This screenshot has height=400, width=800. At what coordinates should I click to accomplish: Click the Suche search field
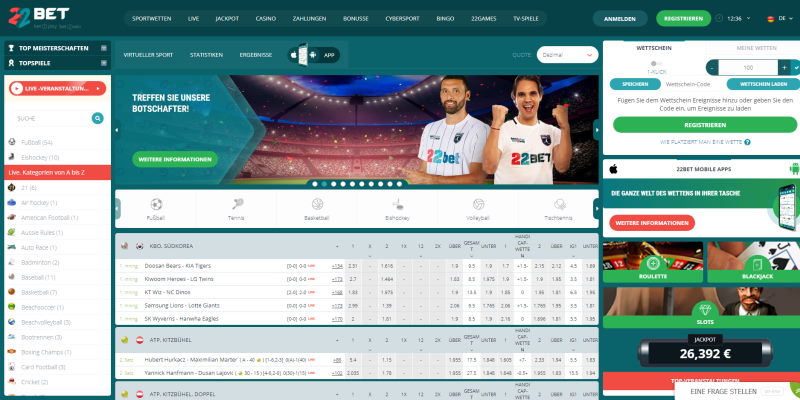coord(52,118)
